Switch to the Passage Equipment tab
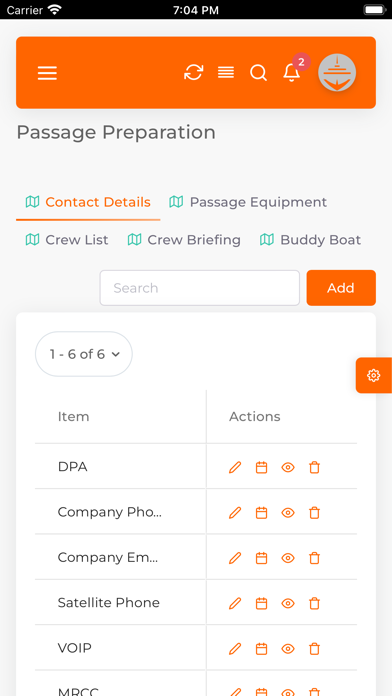392x696 pixels. click(x=248, y=202)
